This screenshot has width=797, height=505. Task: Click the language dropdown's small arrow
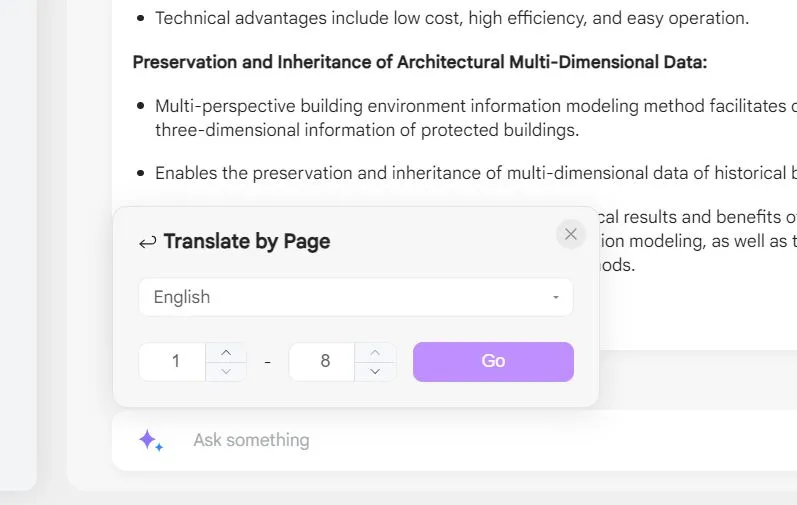[555, 298]
